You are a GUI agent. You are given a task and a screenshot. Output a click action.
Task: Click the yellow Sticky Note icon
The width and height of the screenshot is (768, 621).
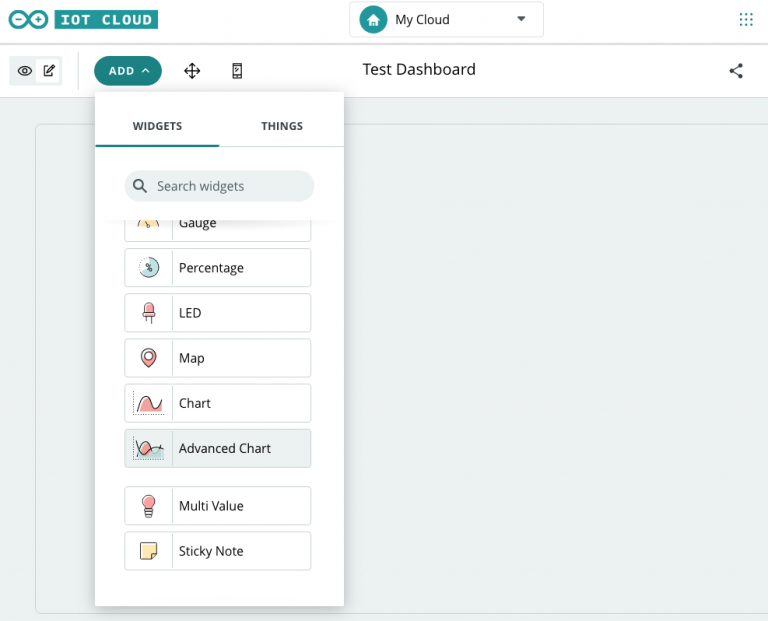(148, 551)
